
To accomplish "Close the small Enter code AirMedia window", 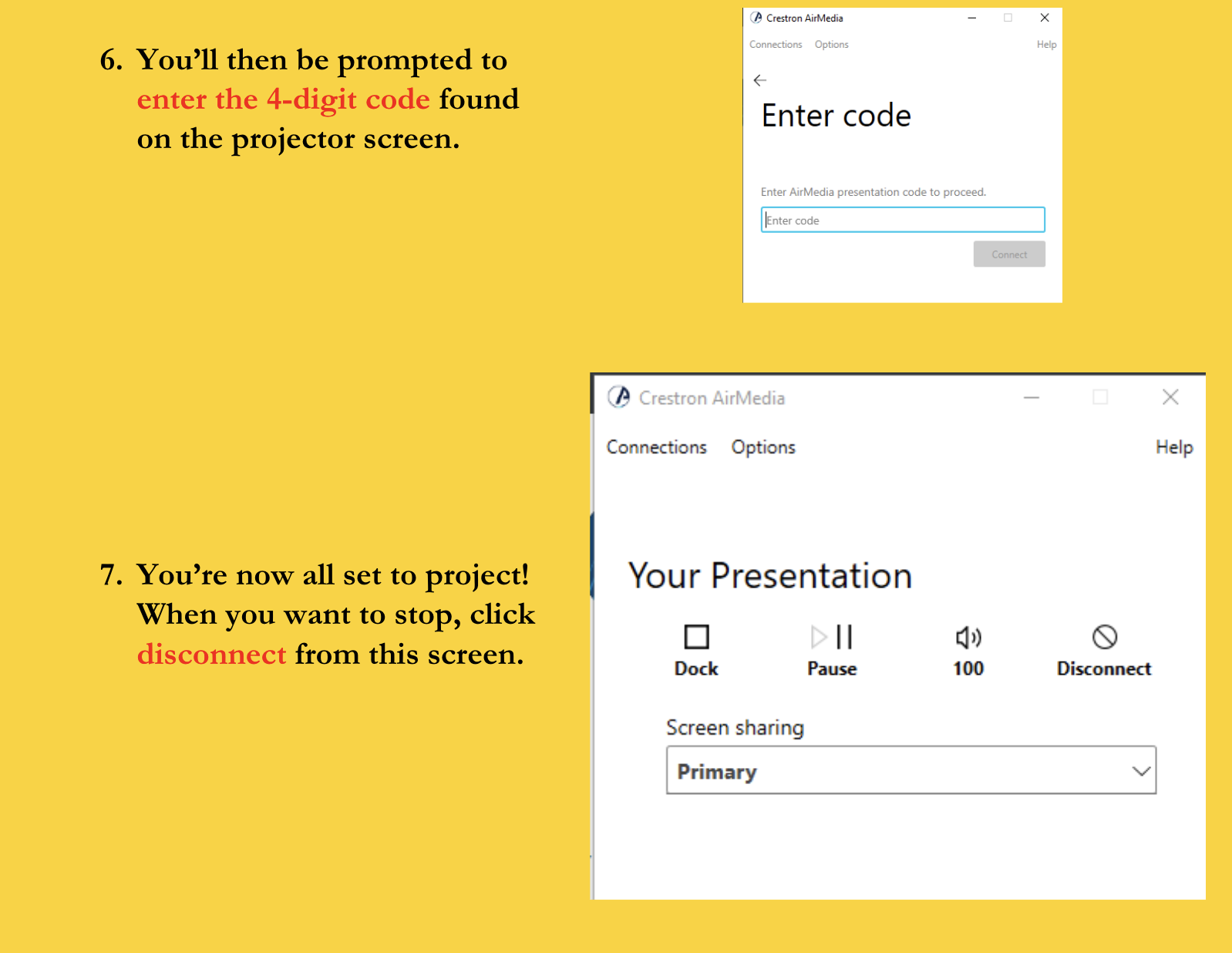I will [1045, 18].
